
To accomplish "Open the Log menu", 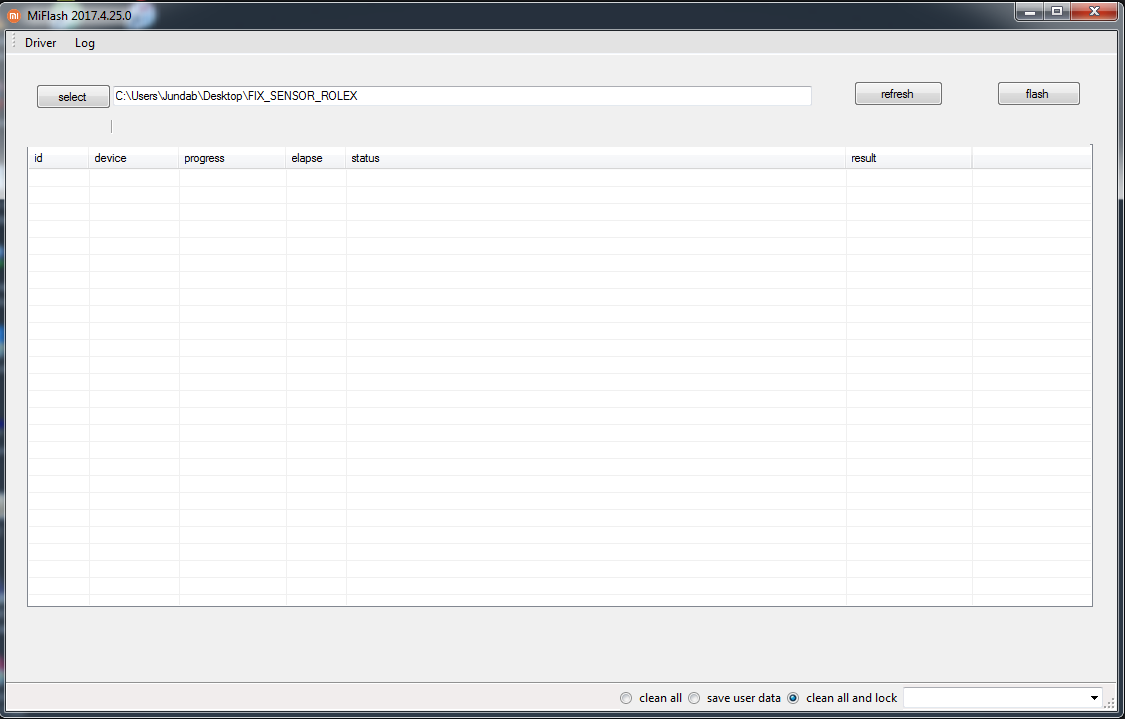I will point(85,43).
